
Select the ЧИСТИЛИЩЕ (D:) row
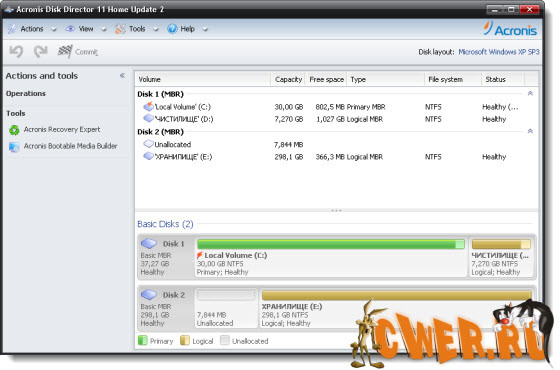[x=336, y=119]
